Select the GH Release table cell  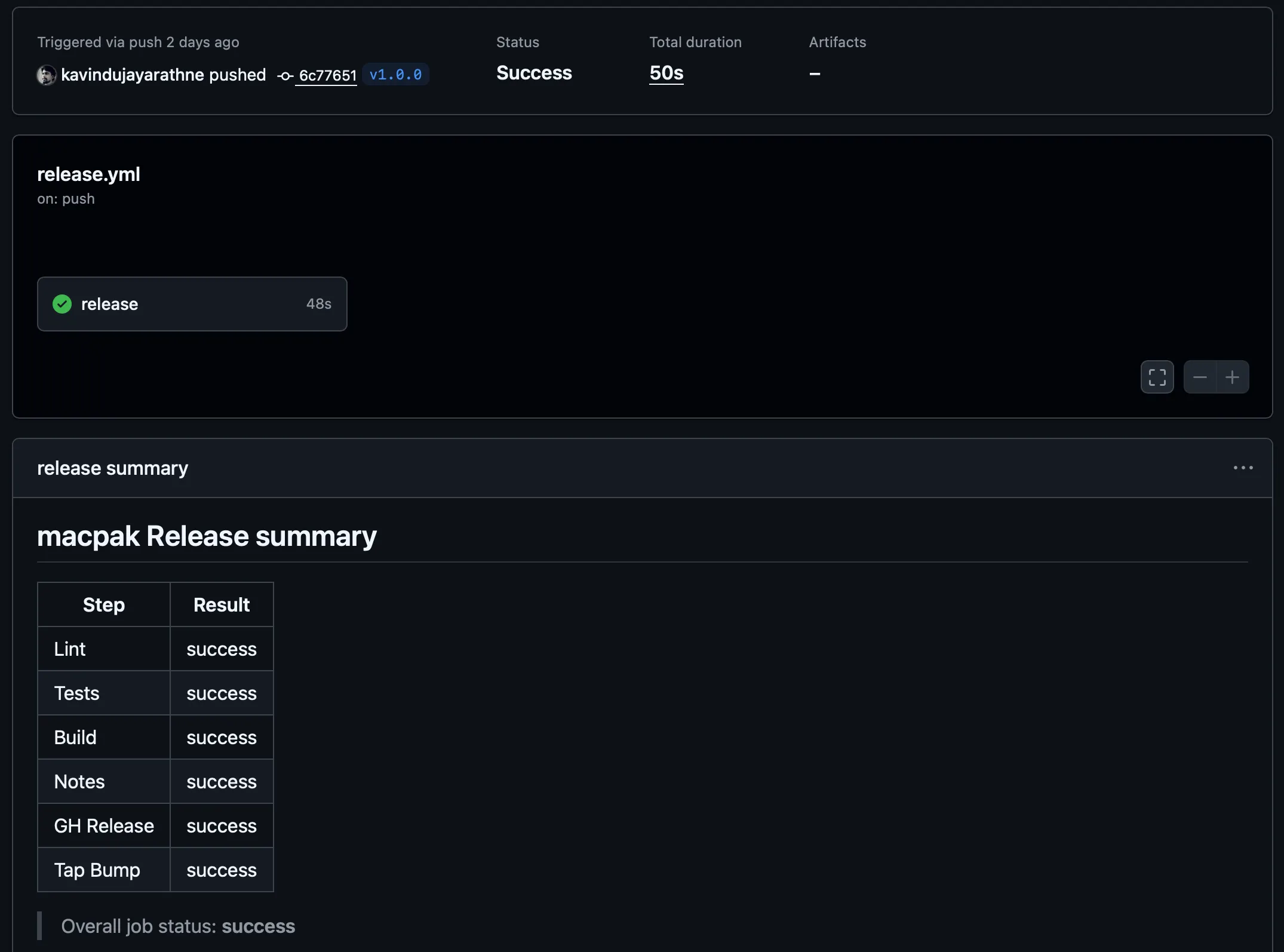104,825
